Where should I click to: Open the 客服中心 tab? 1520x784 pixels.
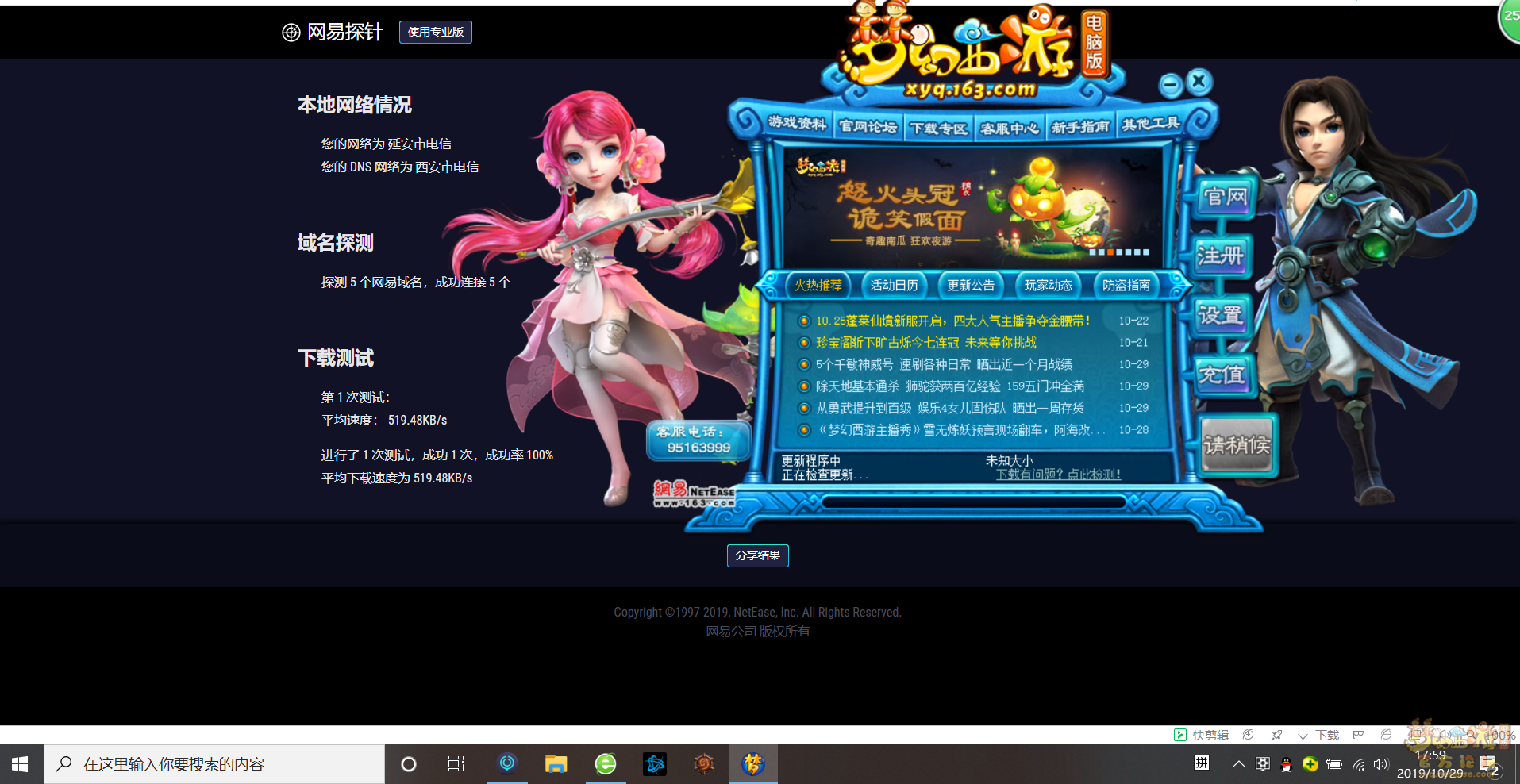1009,129
